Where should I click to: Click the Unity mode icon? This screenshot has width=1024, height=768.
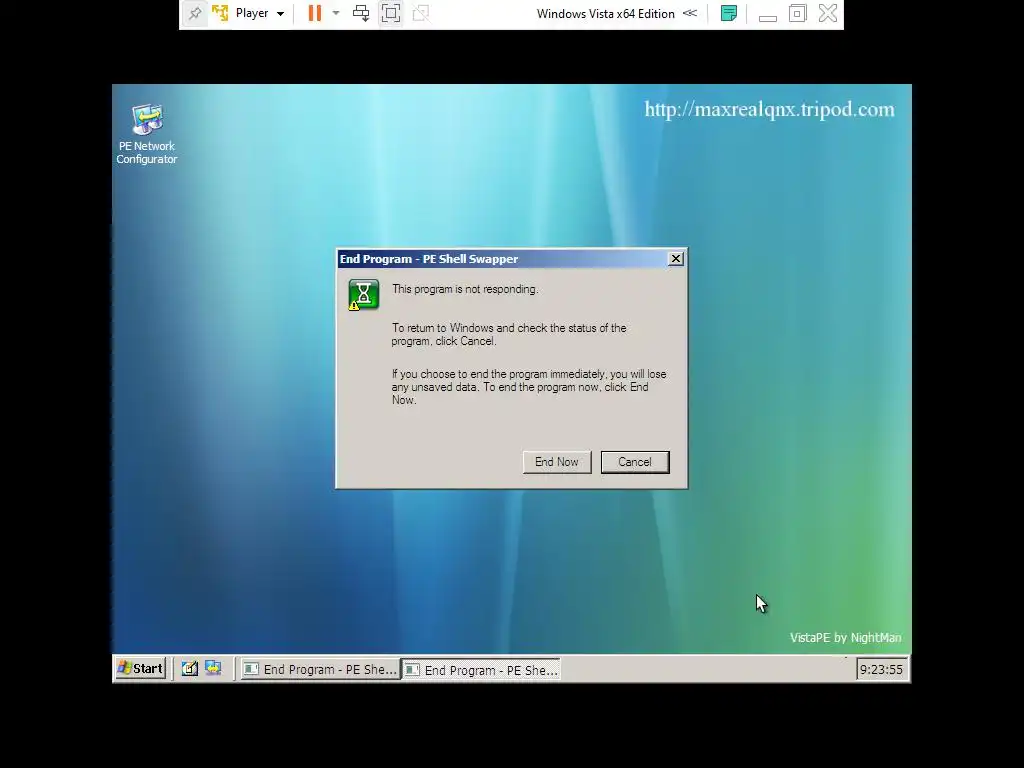pyautogui.click(x=421, y=13)
